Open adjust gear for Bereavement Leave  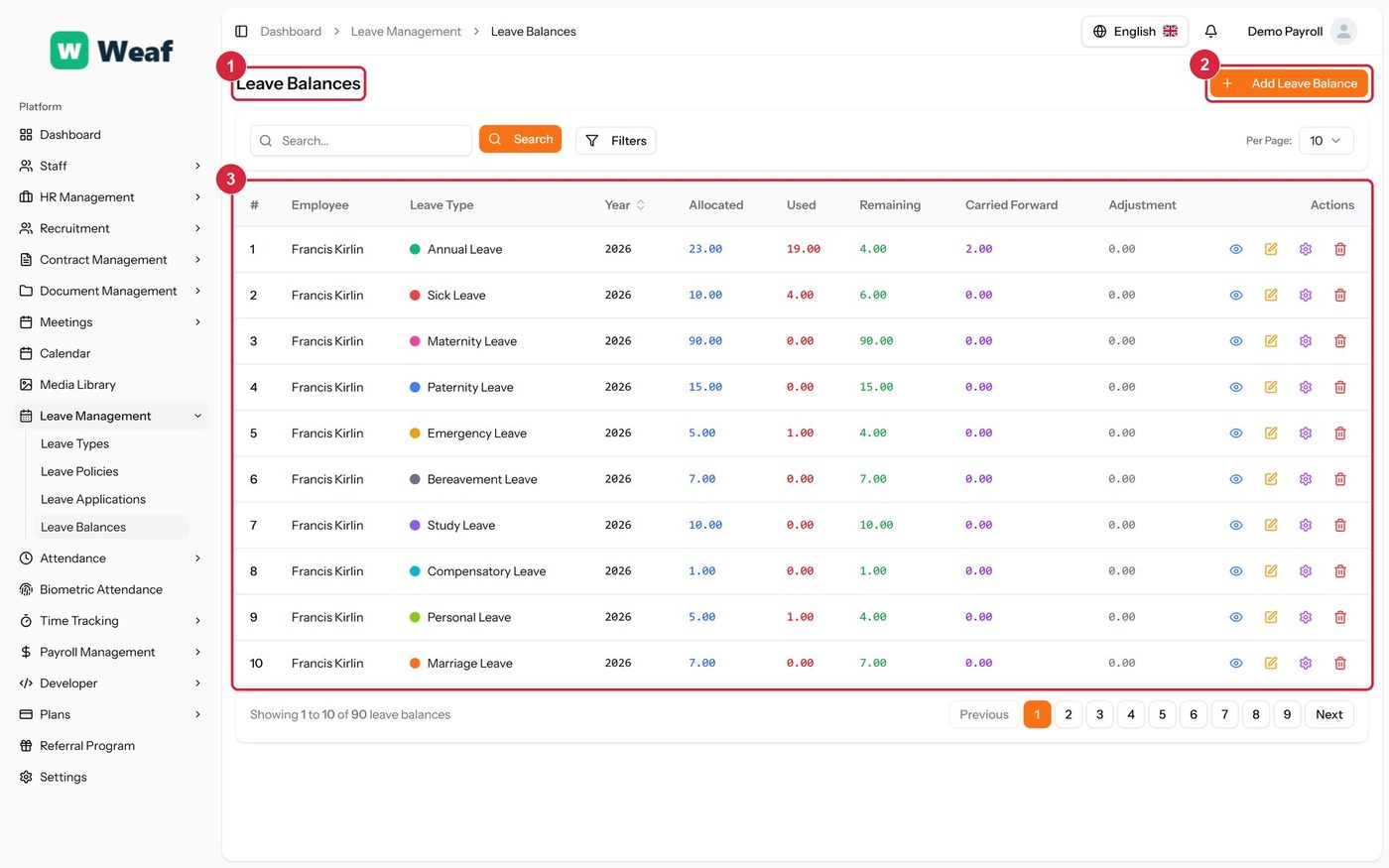pos(1306,479)
